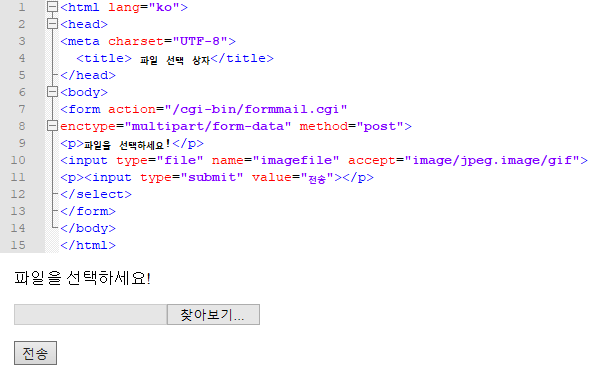Collapse the enctype fold marker on line 8
Image resolution: width=595 pixels, height=374 pixels.
(x=52, y=126)
